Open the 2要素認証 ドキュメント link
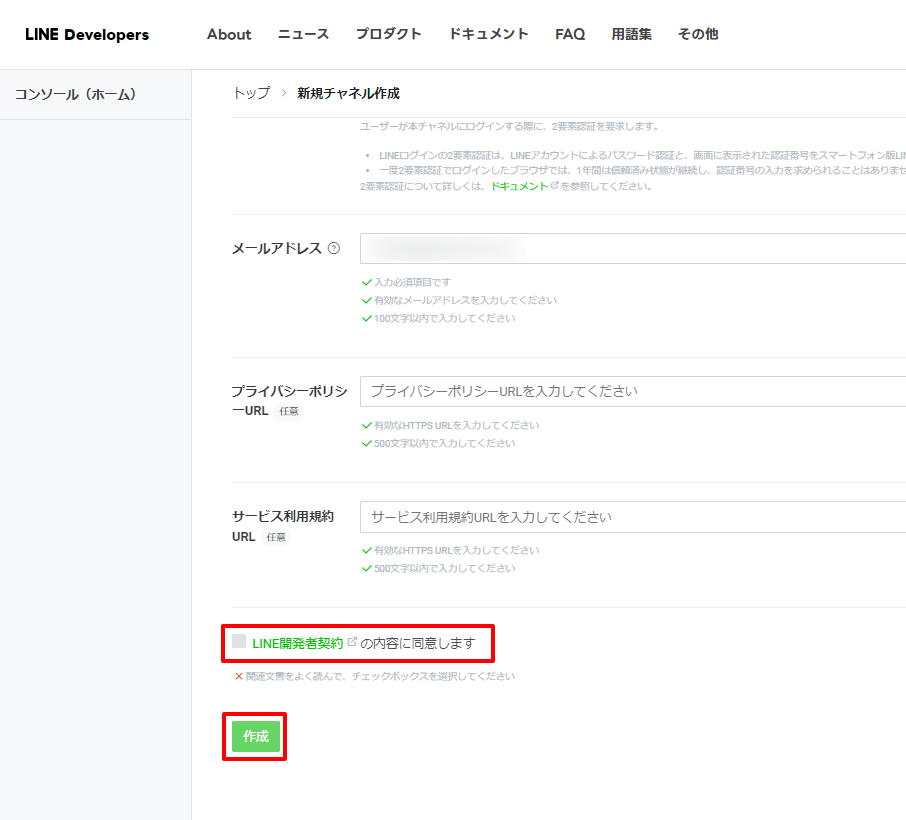The height and width of the screenshot is (820, 906). tap(519, 186)
